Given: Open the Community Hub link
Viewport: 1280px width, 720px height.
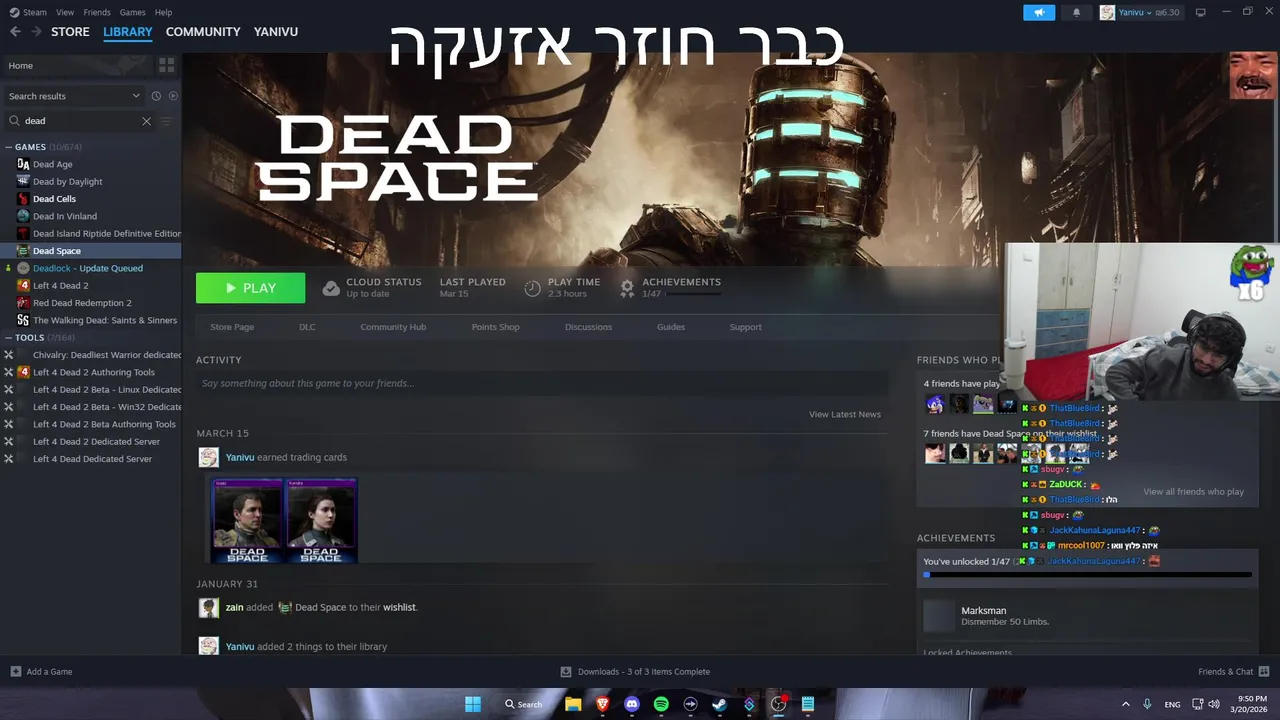Looking at the screenshot, I should [x=393, y=327].
